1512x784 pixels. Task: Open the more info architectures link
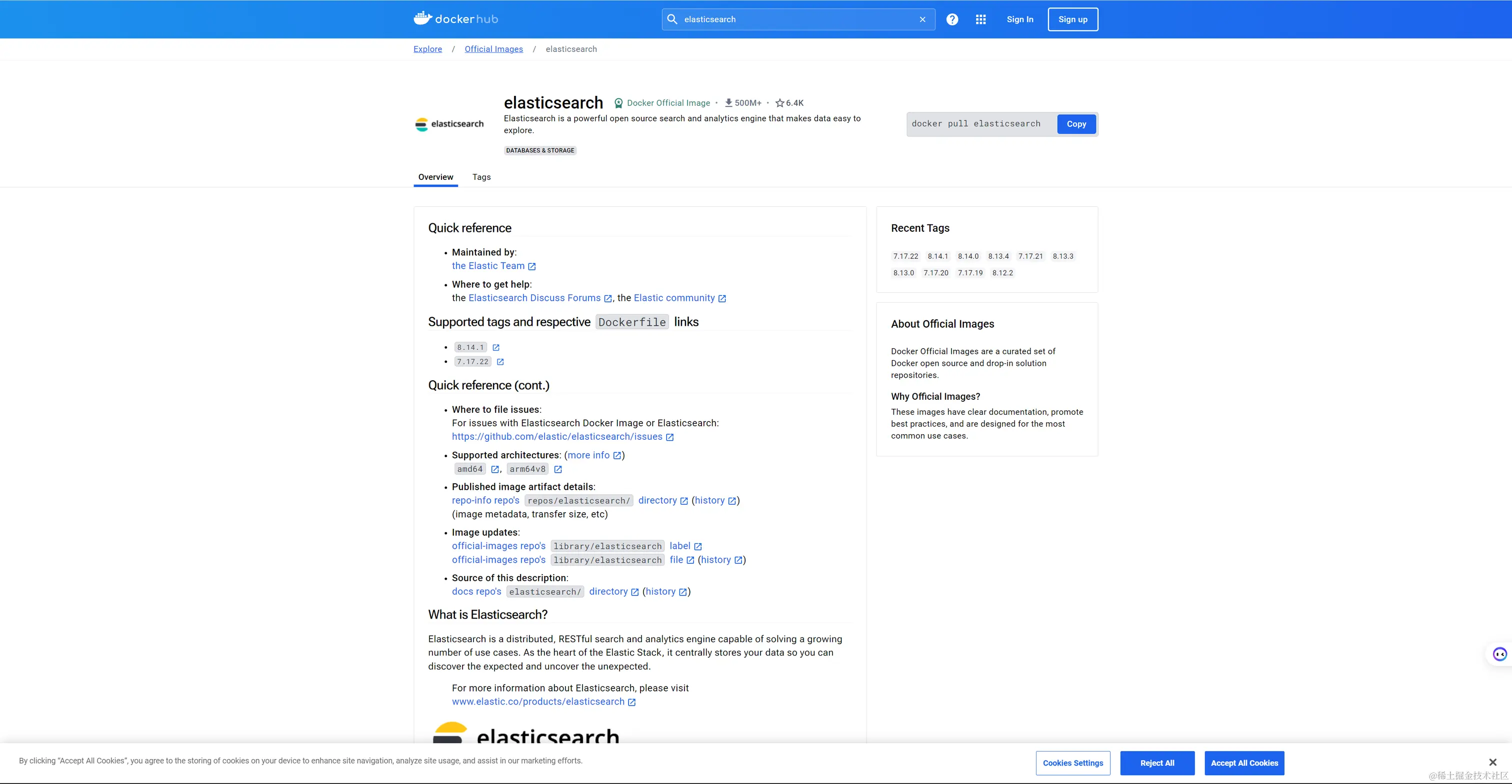(588, 456)
